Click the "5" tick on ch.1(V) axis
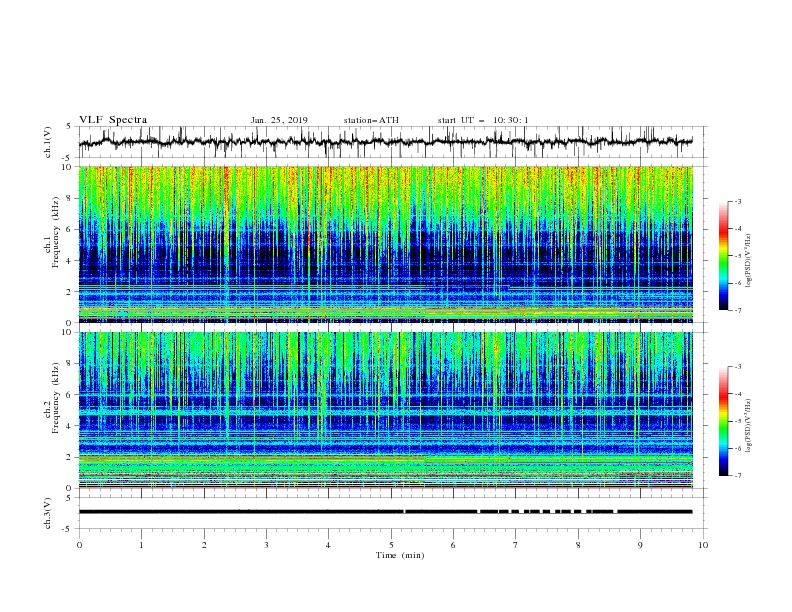 (71, 126)
